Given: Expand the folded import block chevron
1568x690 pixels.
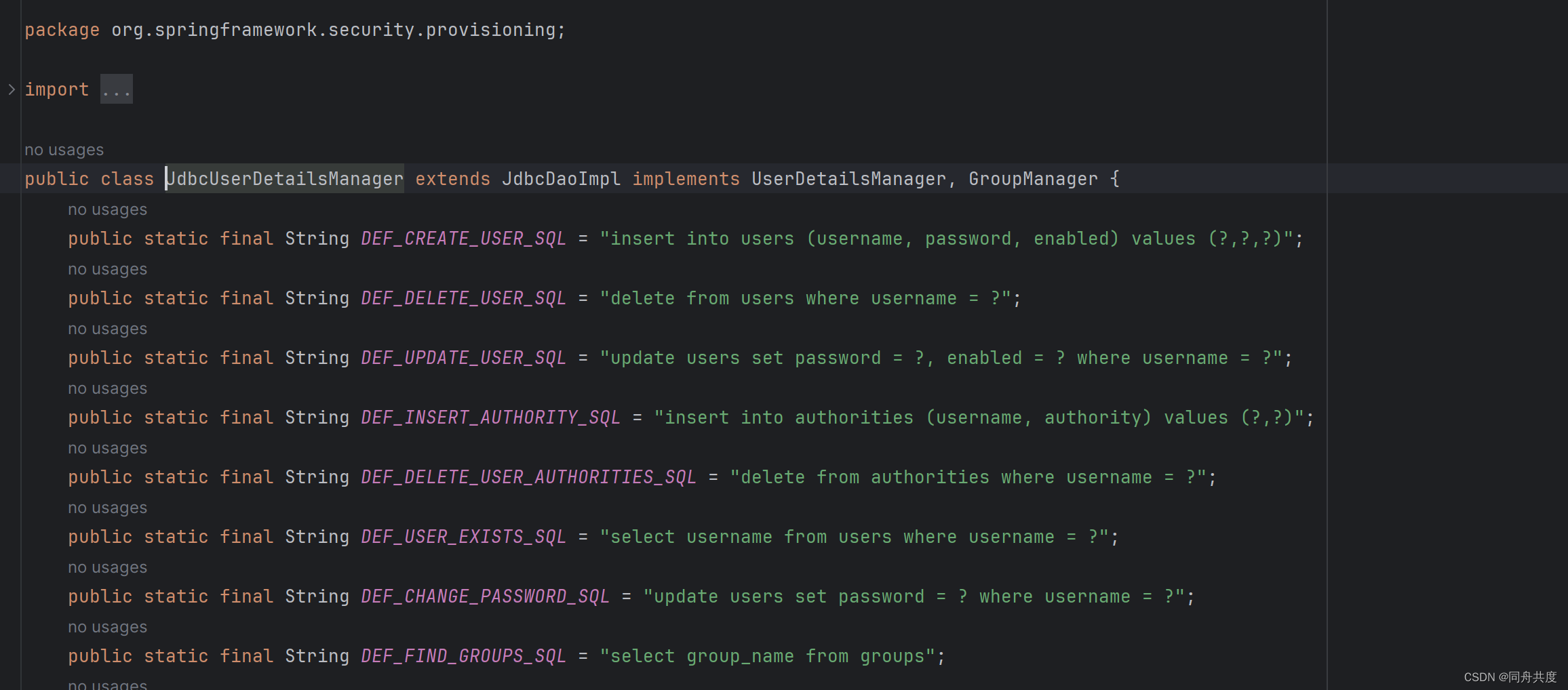Looking at the screenshot, I should tap(12, 89).
